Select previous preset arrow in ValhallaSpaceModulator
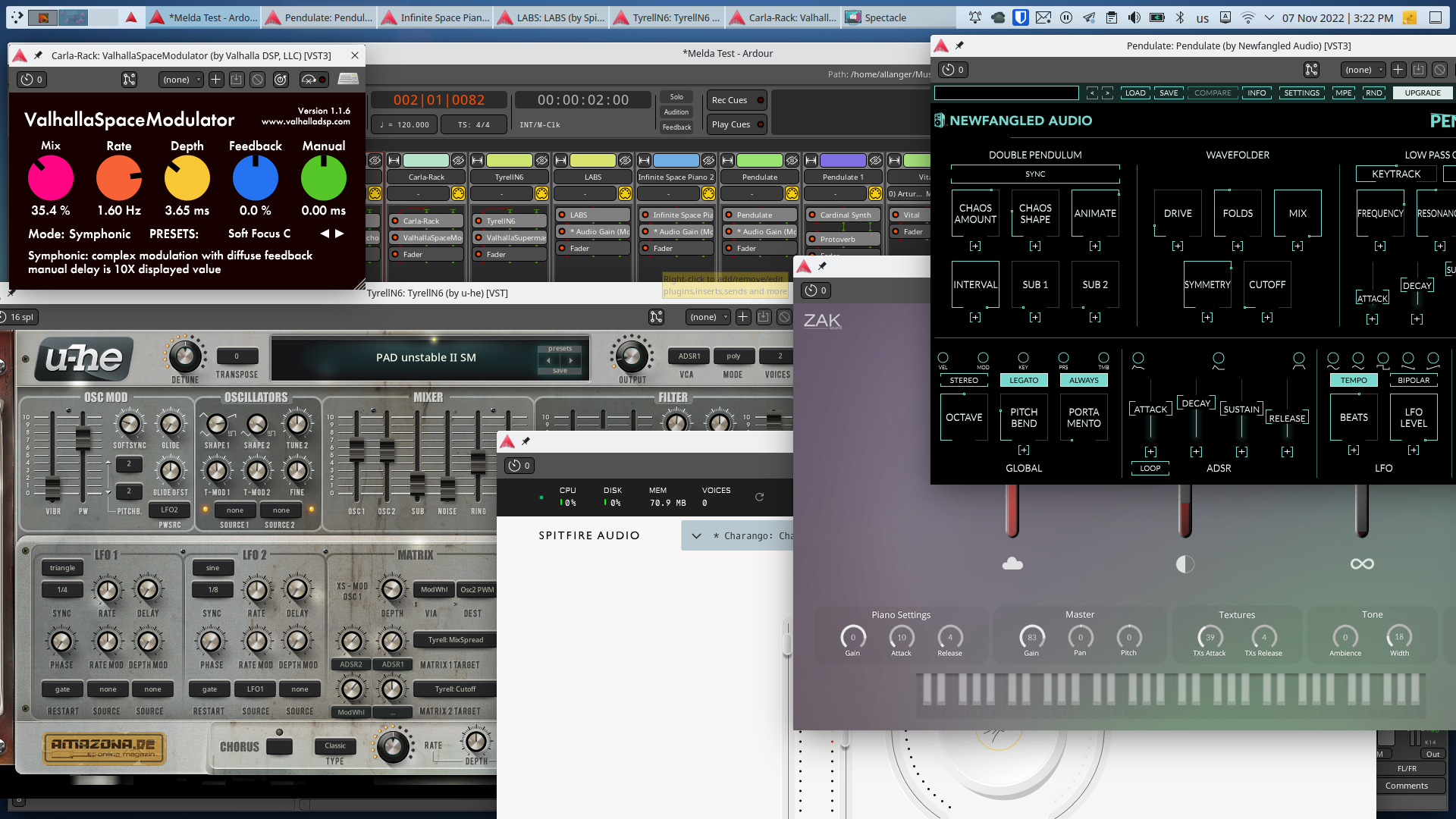 point(325,234)
